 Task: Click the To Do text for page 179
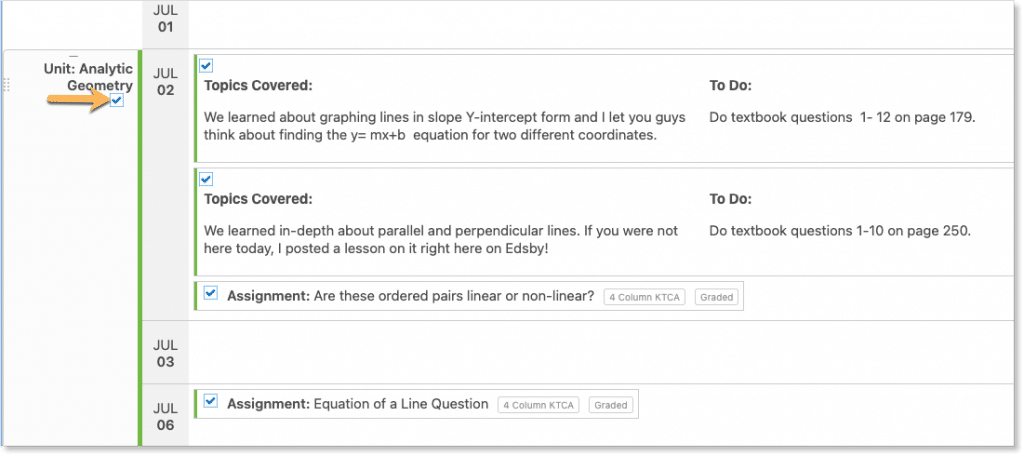click(x=842, y=118)
